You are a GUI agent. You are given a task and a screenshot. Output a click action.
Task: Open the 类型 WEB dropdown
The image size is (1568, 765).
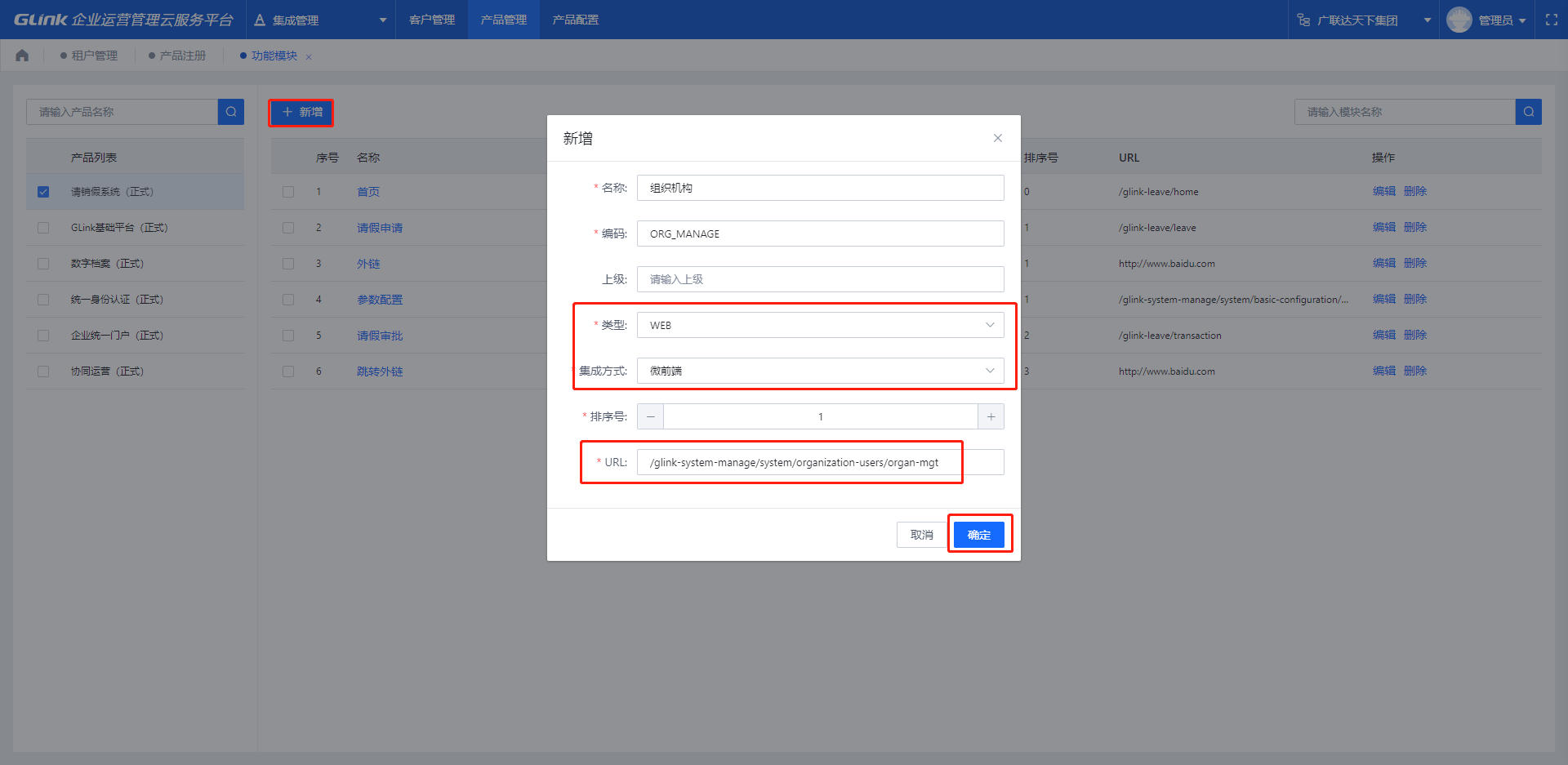[x=820, y=325]
